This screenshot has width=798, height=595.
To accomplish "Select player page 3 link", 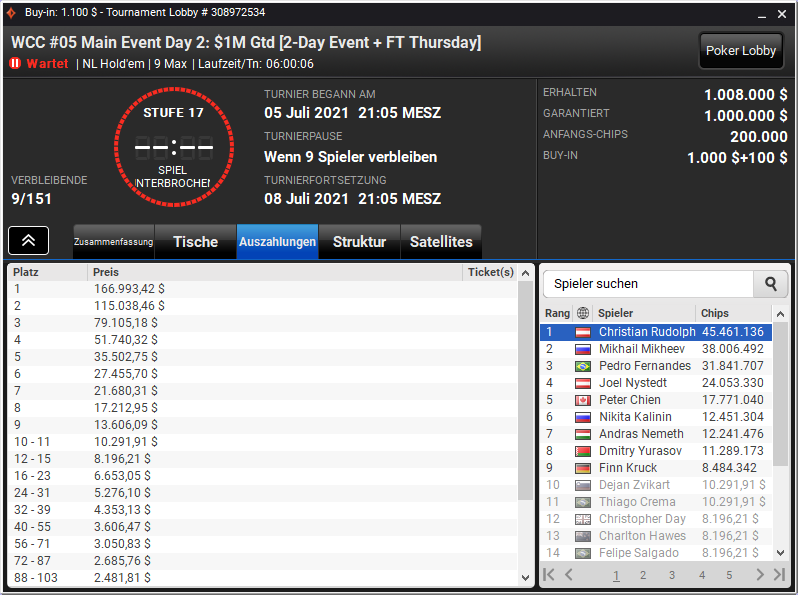I will point(672,575).
